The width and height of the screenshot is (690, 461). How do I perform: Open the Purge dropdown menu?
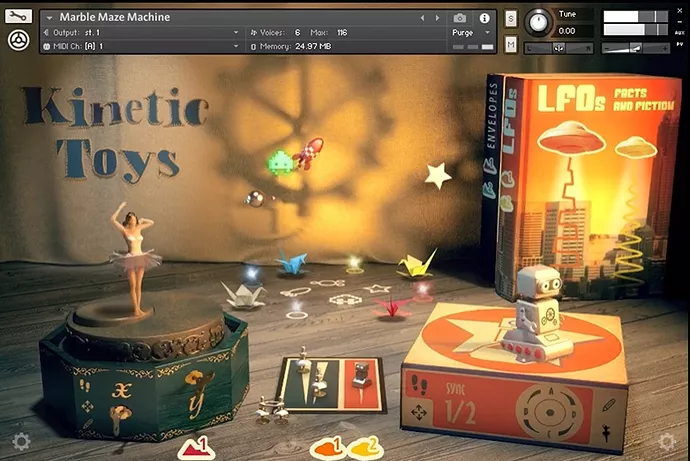click(468, 32)
